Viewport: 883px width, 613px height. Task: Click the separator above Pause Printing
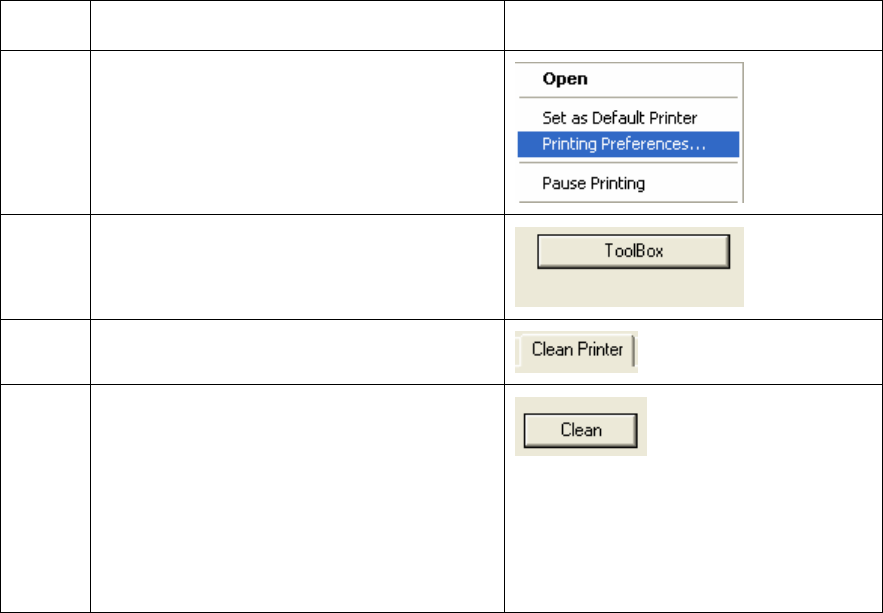(x=628, y=163)
